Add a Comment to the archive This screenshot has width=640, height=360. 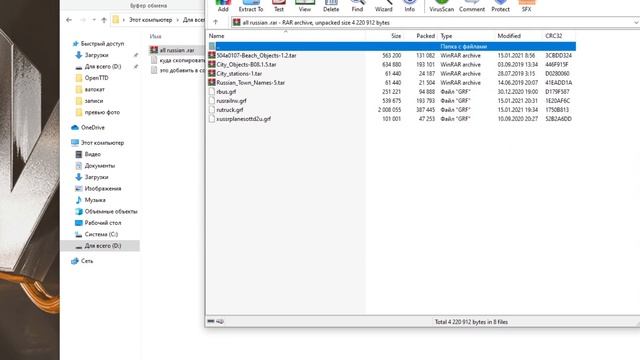point(472,6)
